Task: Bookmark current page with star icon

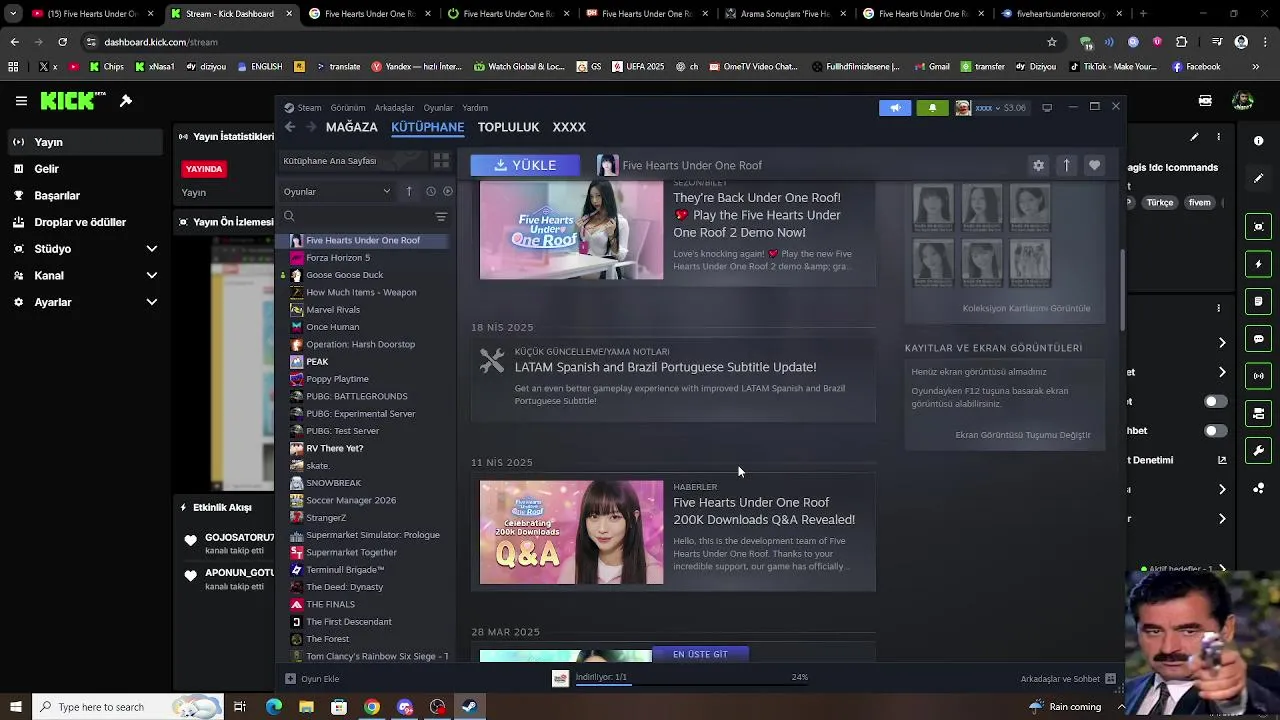Action: (1052, 42)
